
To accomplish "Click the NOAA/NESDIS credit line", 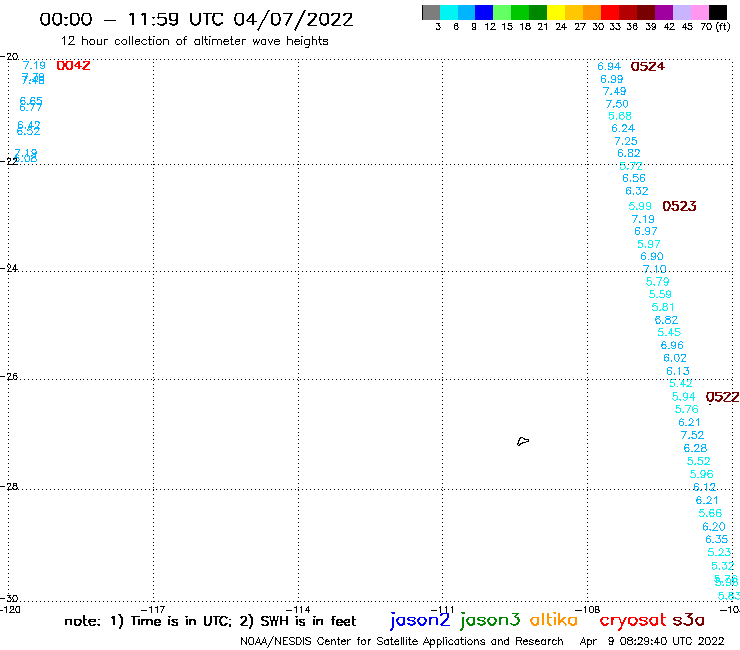I will pyautogui.click(x=402, y=642).
